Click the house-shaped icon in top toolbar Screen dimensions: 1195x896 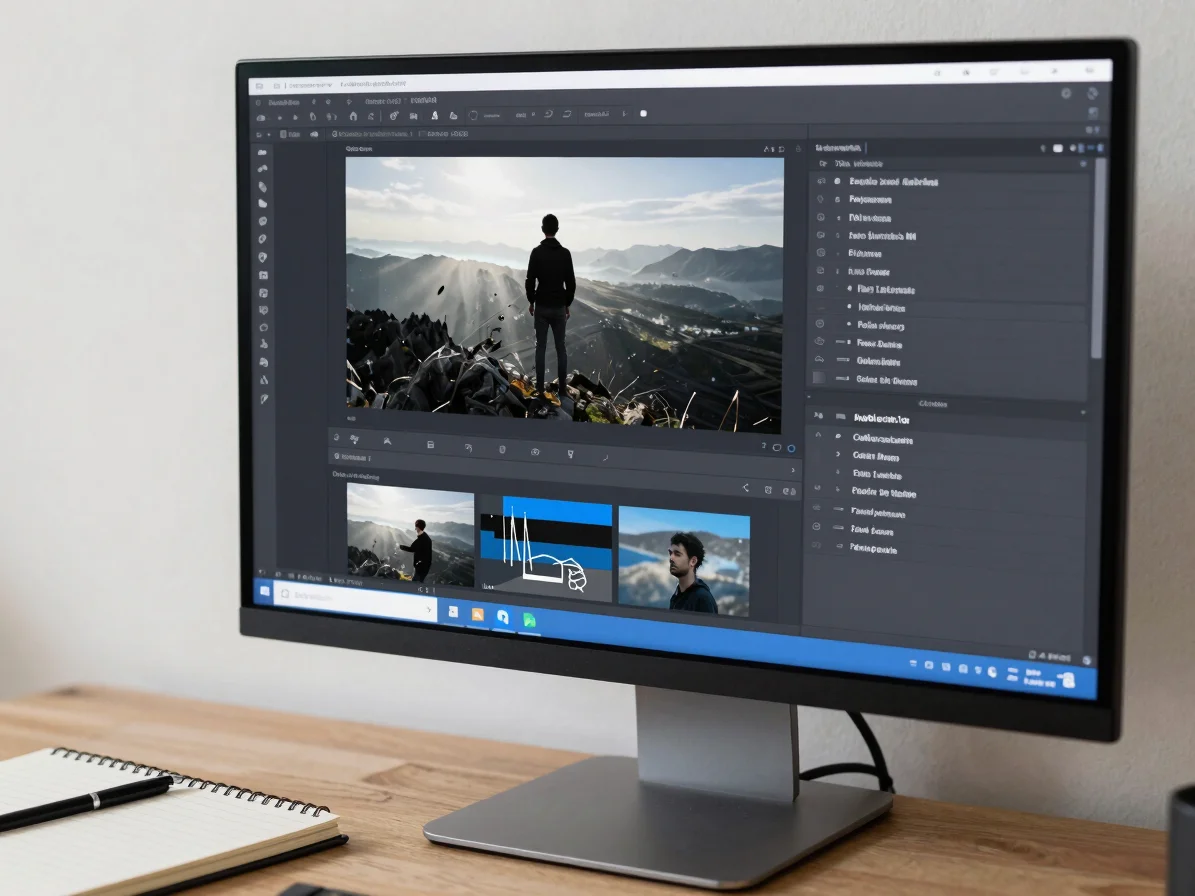tap(353, 116)
